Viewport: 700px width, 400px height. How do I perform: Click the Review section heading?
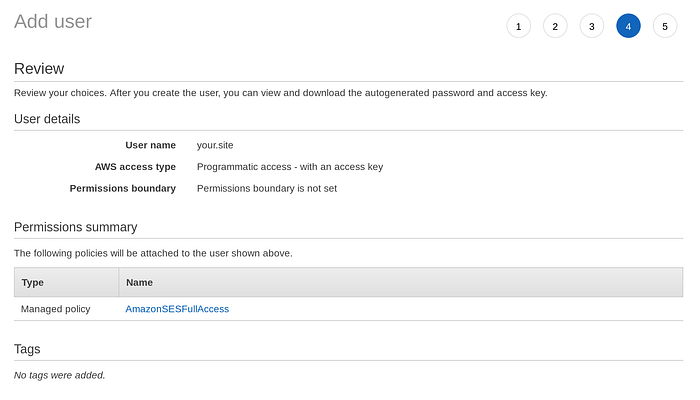[39, 69]
